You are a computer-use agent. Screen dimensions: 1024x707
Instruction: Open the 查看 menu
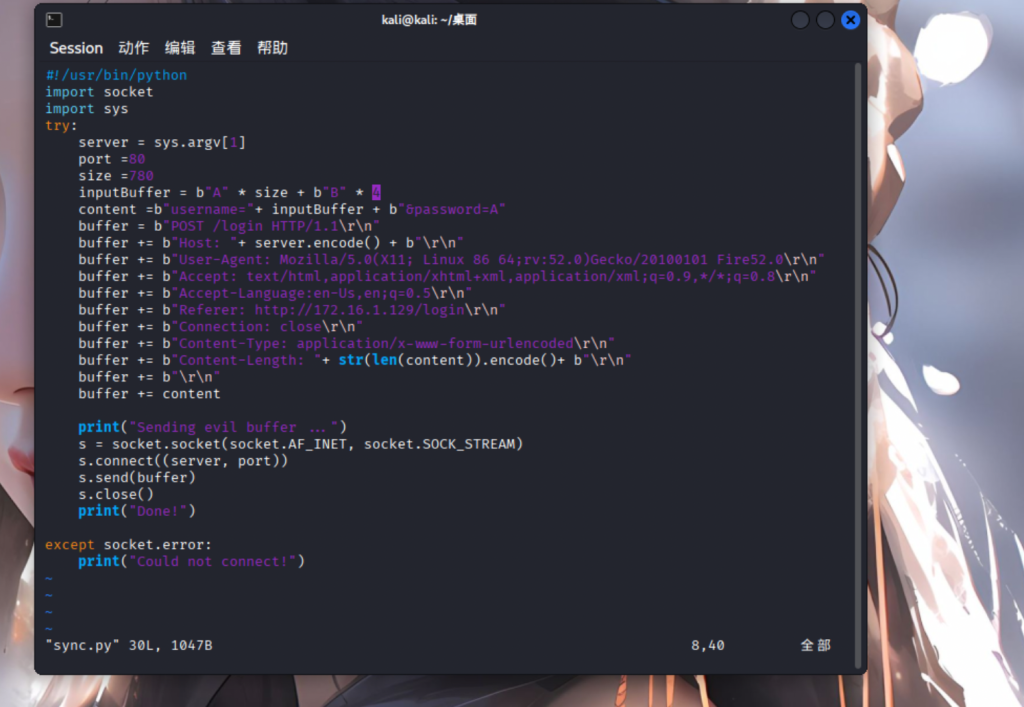226,48
